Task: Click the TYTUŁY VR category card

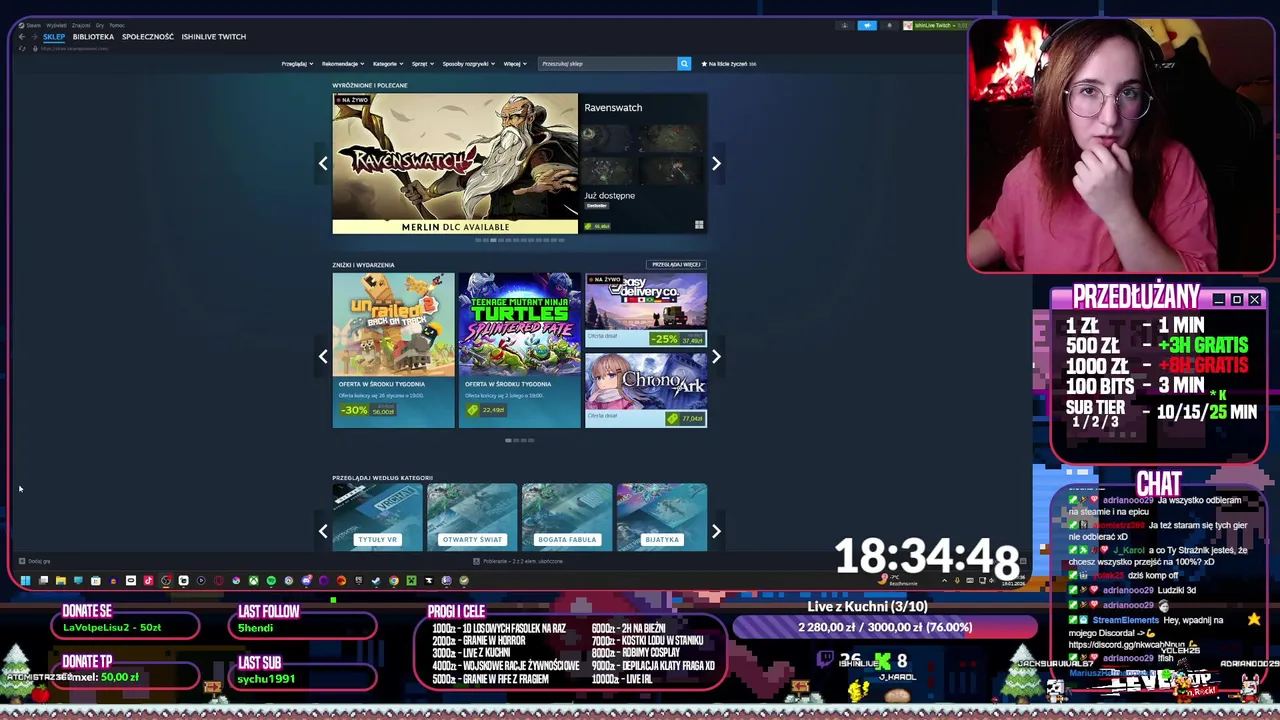Action: point(377,517)
